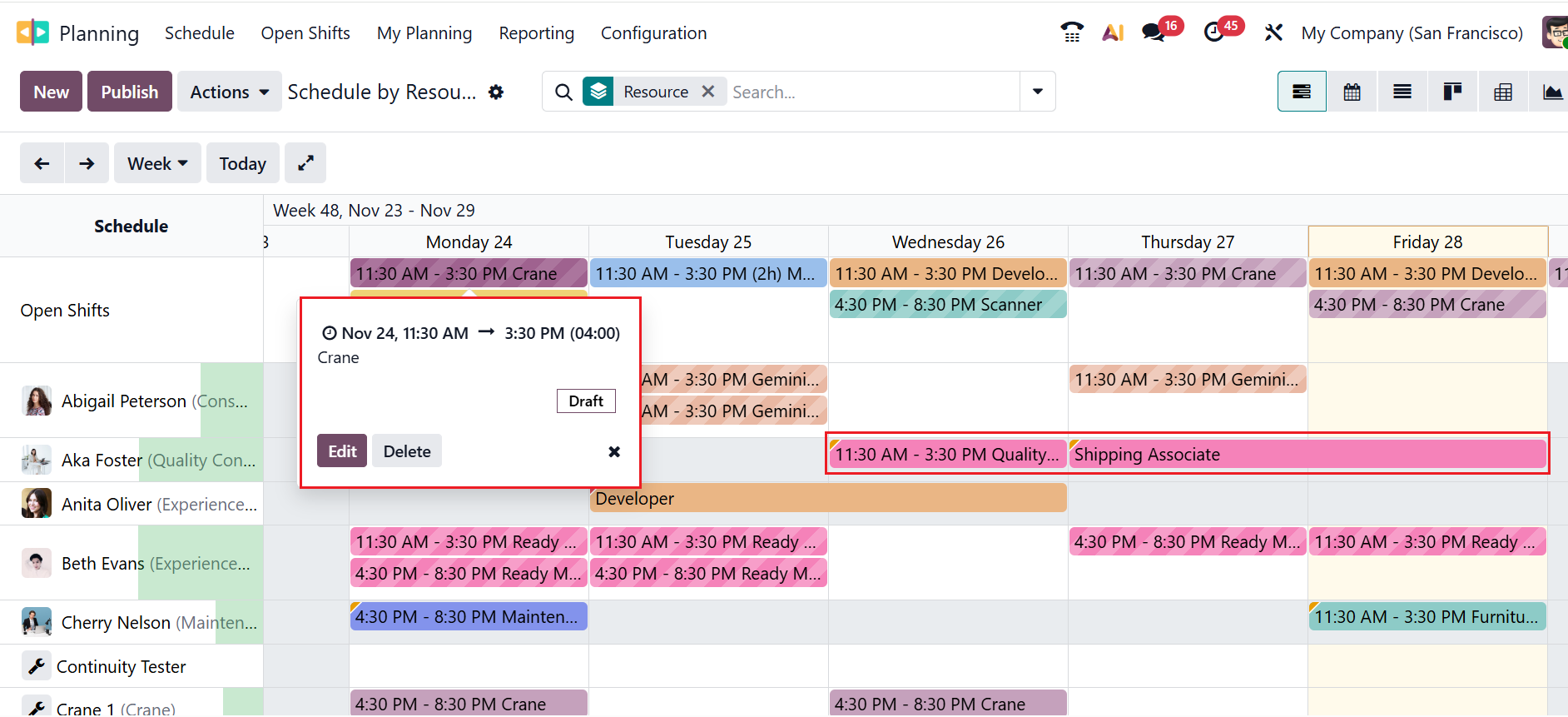Click the wrench and screwdriver debug icon
Screen dimensions: 1568x717
(x=1273, y=32)
